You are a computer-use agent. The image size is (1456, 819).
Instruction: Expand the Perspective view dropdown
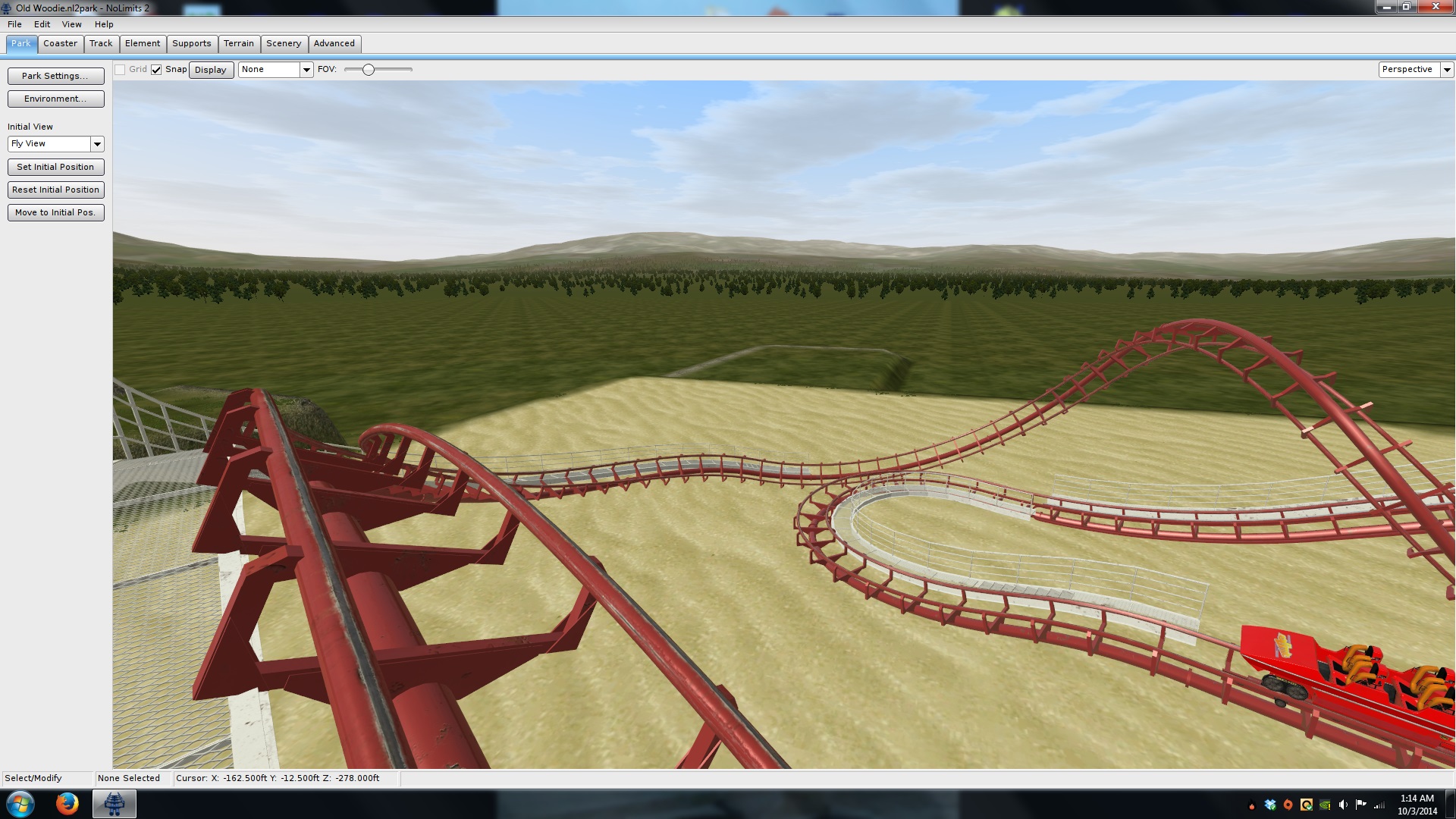[x=1446, y=70]
